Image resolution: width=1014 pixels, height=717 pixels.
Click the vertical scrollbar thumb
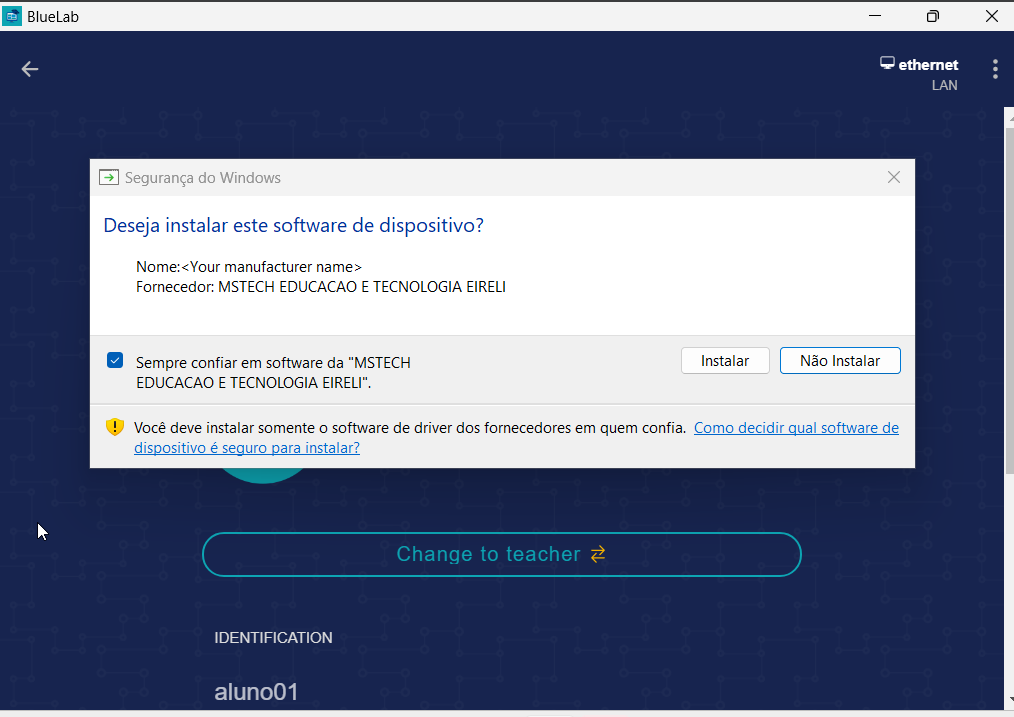[1009, 301]
